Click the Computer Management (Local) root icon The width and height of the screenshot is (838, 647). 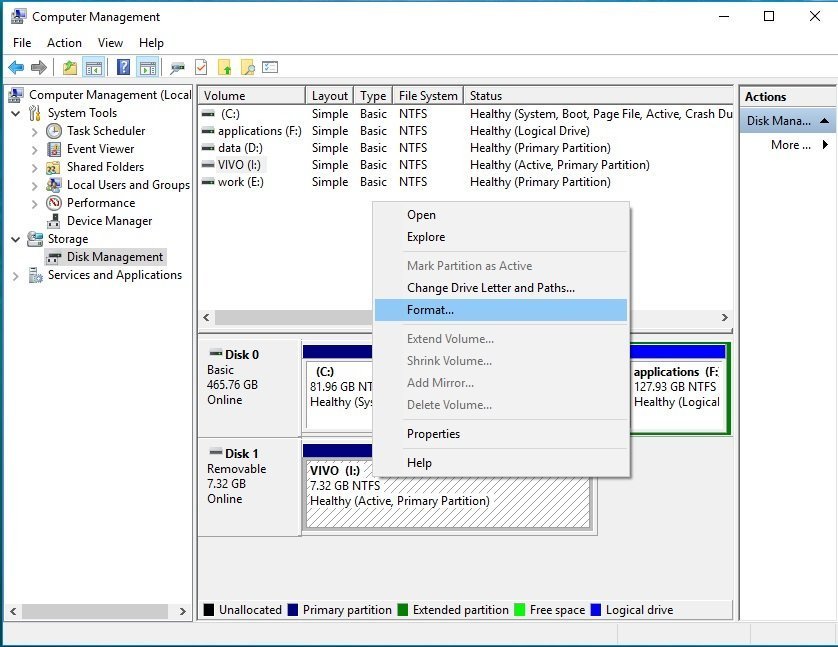(x=16, y=95)
